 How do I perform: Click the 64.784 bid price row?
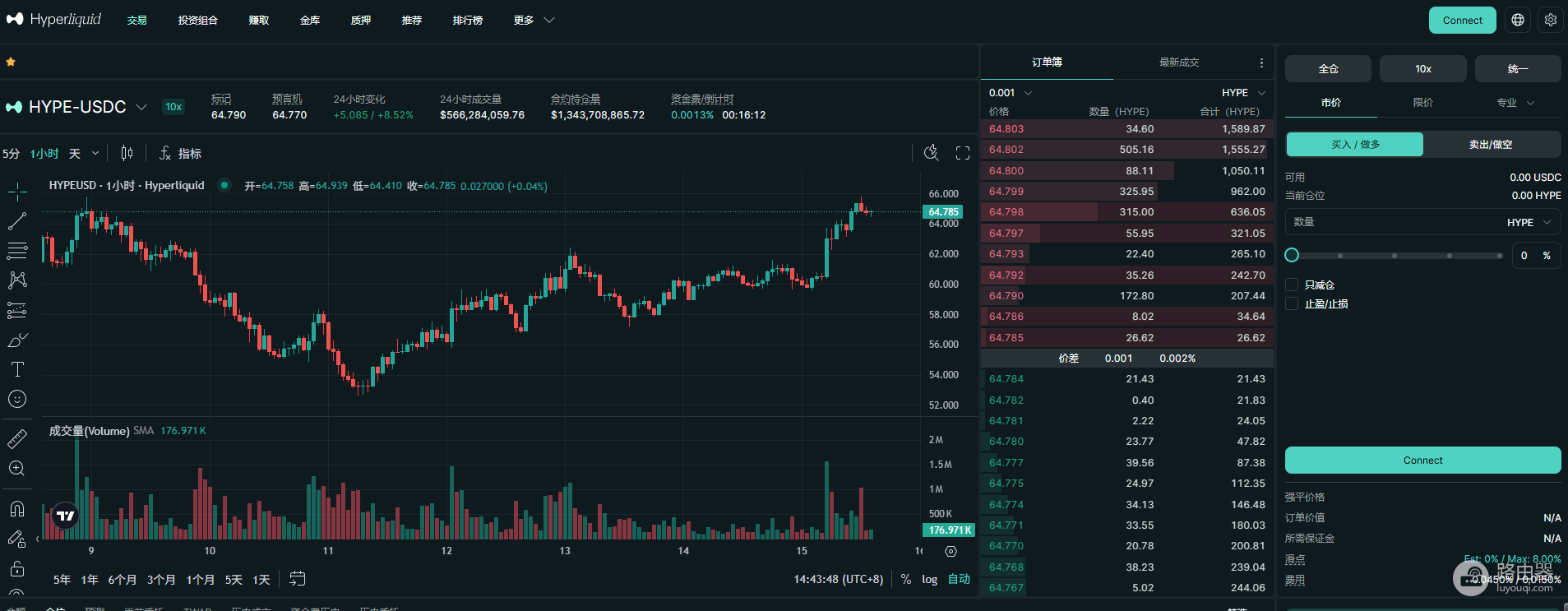tap(1127, 379)
